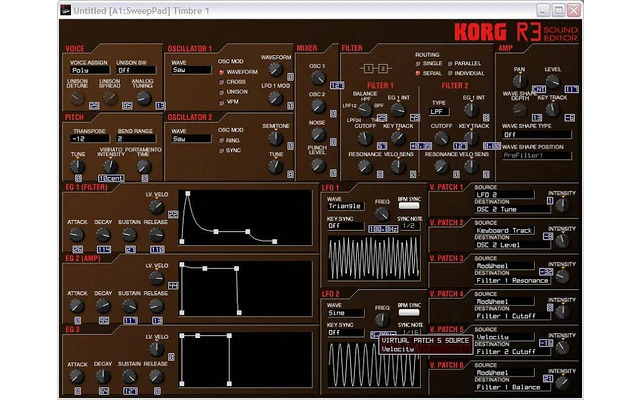Open V. Patch 6 Destination Filter 1 Balance
This screenshot has height=400, width=640.
click(x=512, y=387)
